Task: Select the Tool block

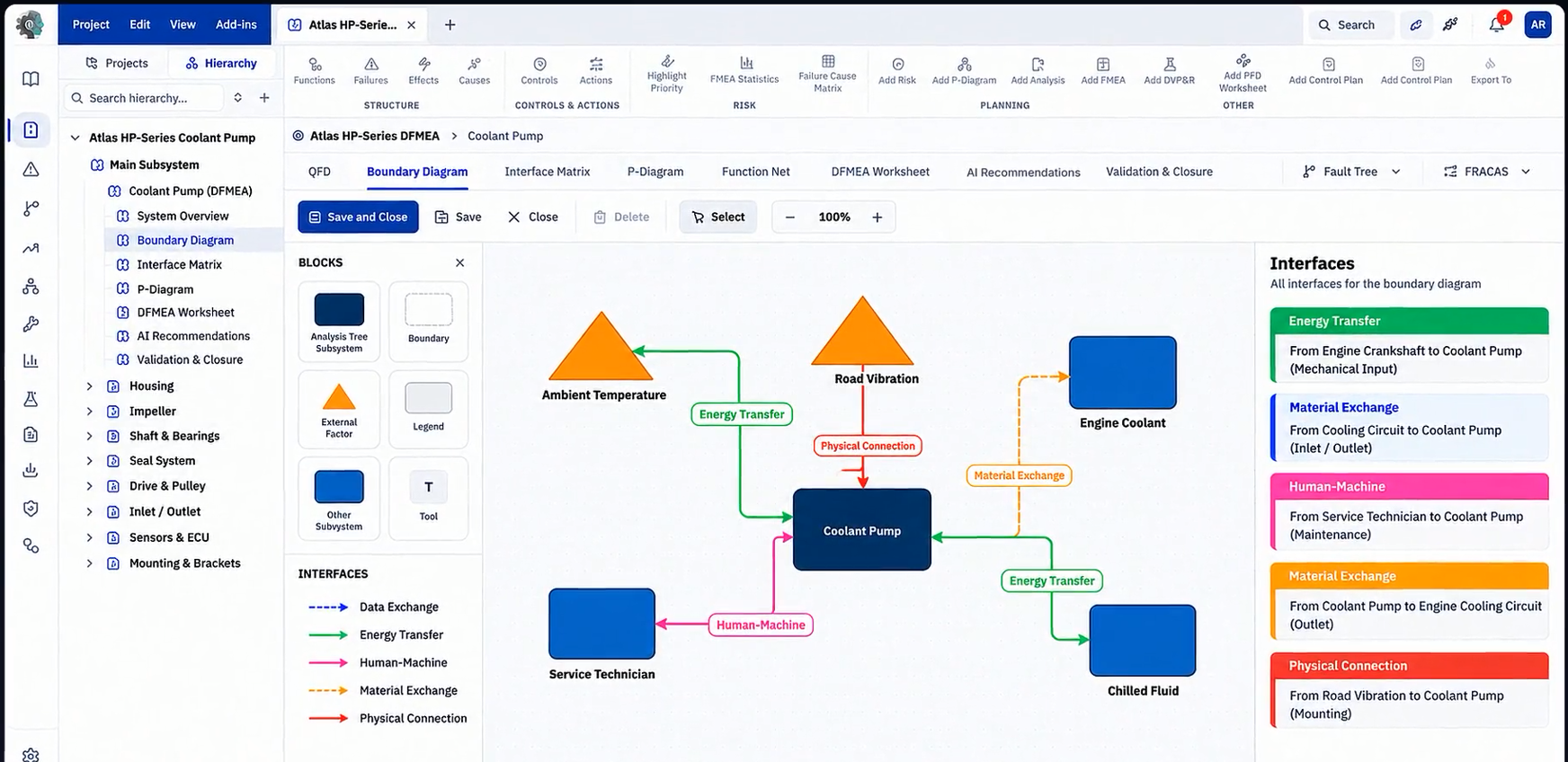Action: click(428, 499)
